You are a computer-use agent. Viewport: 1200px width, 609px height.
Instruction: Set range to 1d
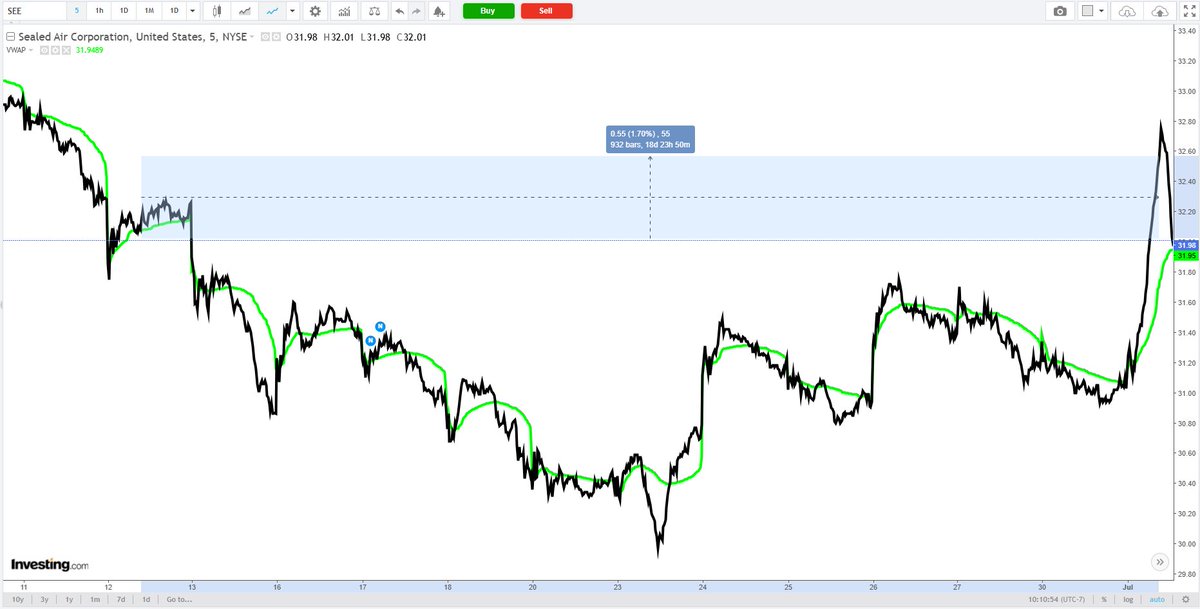(146, 600)
